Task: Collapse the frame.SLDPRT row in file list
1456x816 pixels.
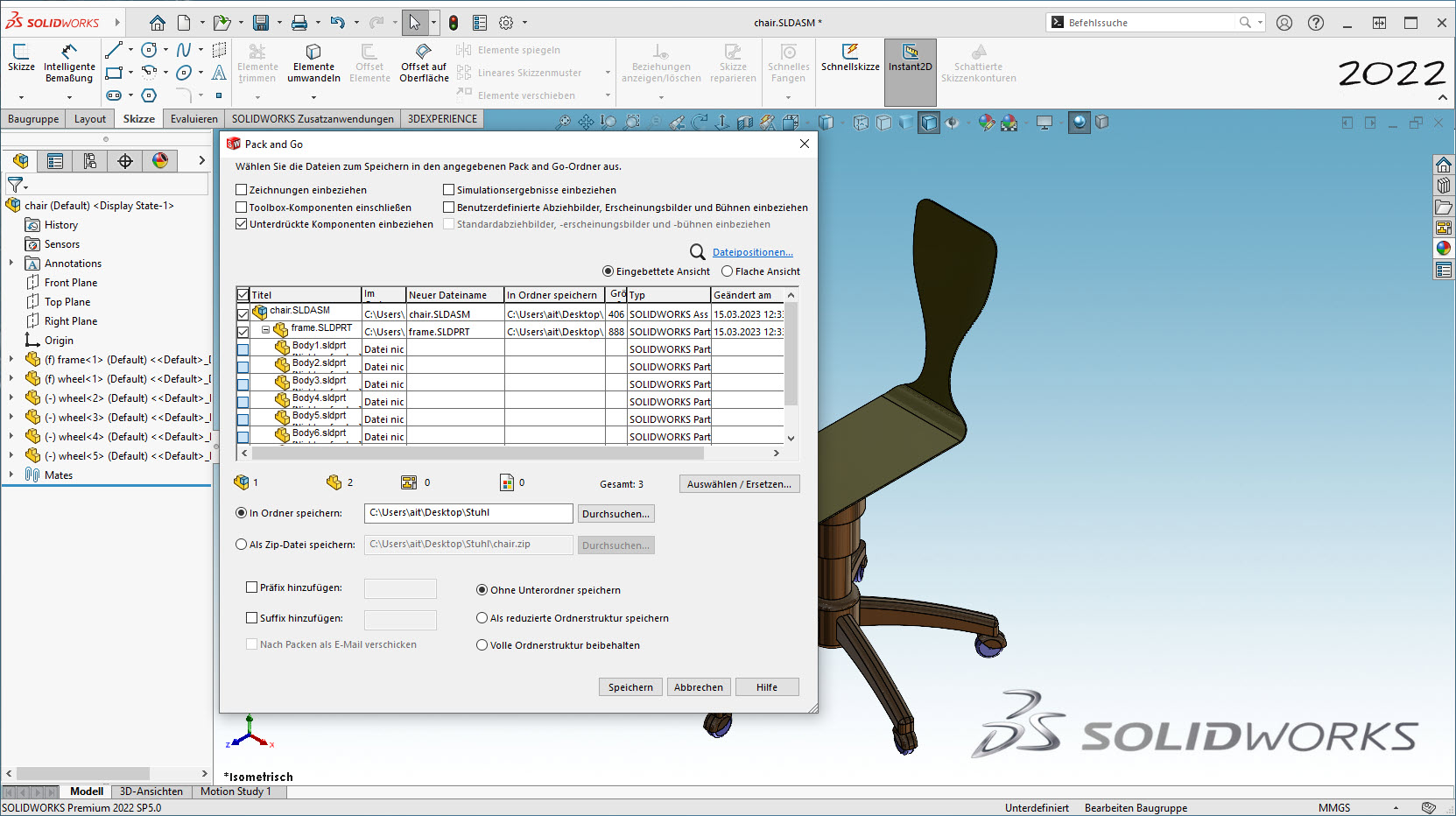Action: (x=265, y=330)
